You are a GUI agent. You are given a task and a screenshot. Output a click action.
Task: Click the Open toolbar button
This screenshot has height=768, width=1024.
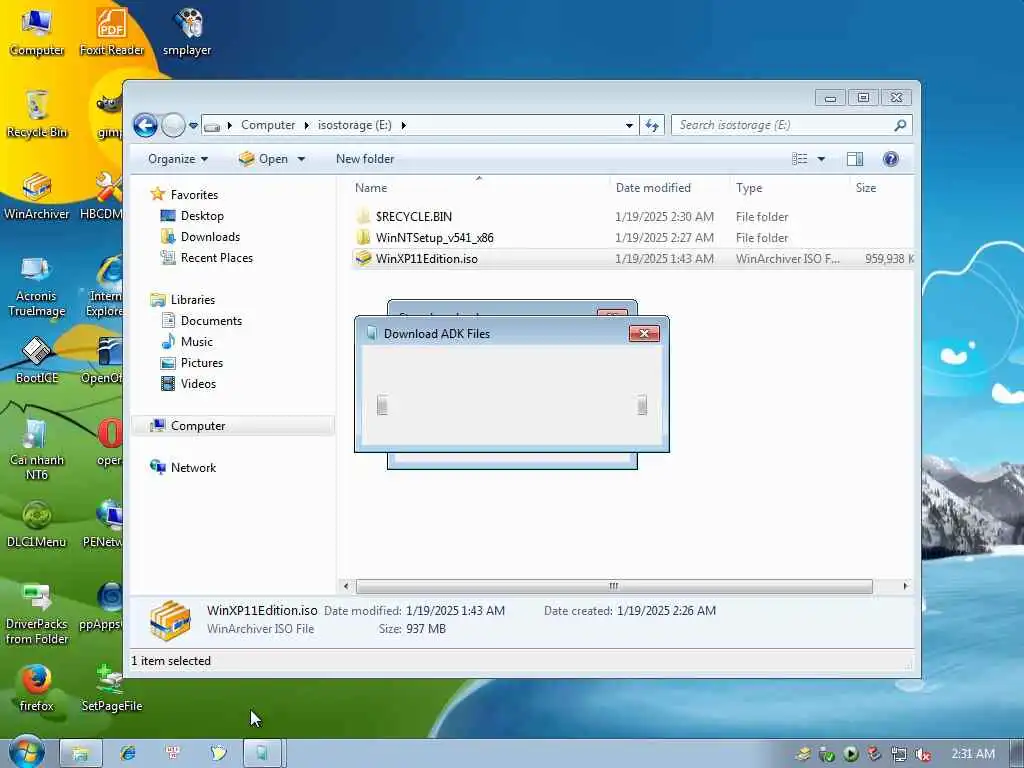pyautogui.click(x=263, y=159)
